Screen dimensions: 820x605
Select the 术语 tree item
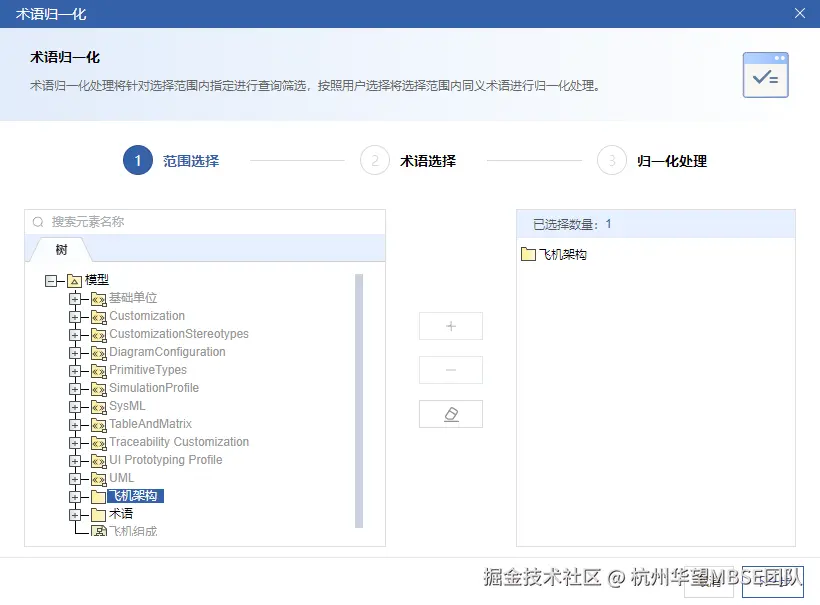(x=121, y=514)
